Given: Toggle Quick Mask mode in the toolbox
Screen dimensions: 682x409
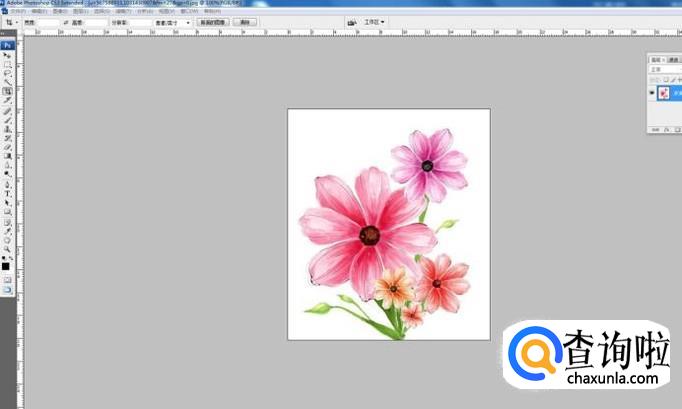Looking at the screenshot, I should [x=7, y=280].
